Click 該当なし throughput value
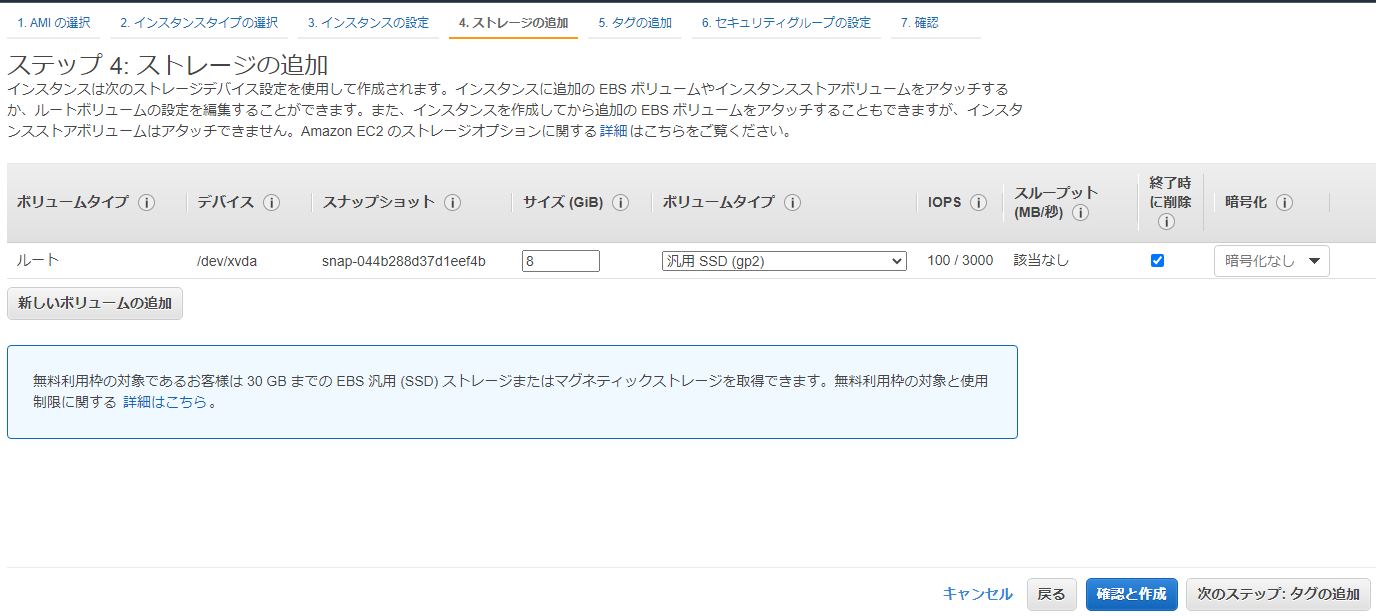 pyautogui.click(x=1041, y=260)
